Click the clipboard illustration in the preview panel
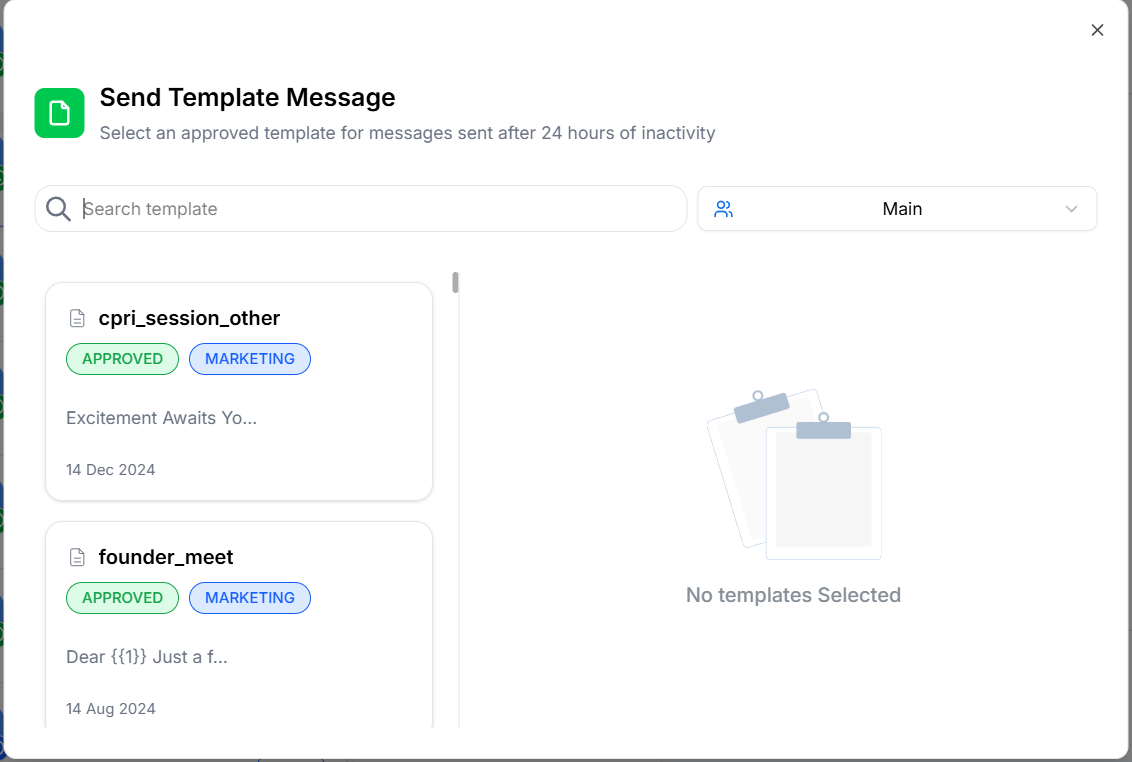 click(793, 472)
